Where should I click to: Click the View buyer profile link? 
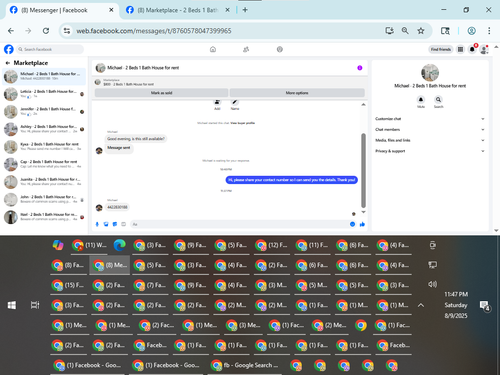point(243,123)
